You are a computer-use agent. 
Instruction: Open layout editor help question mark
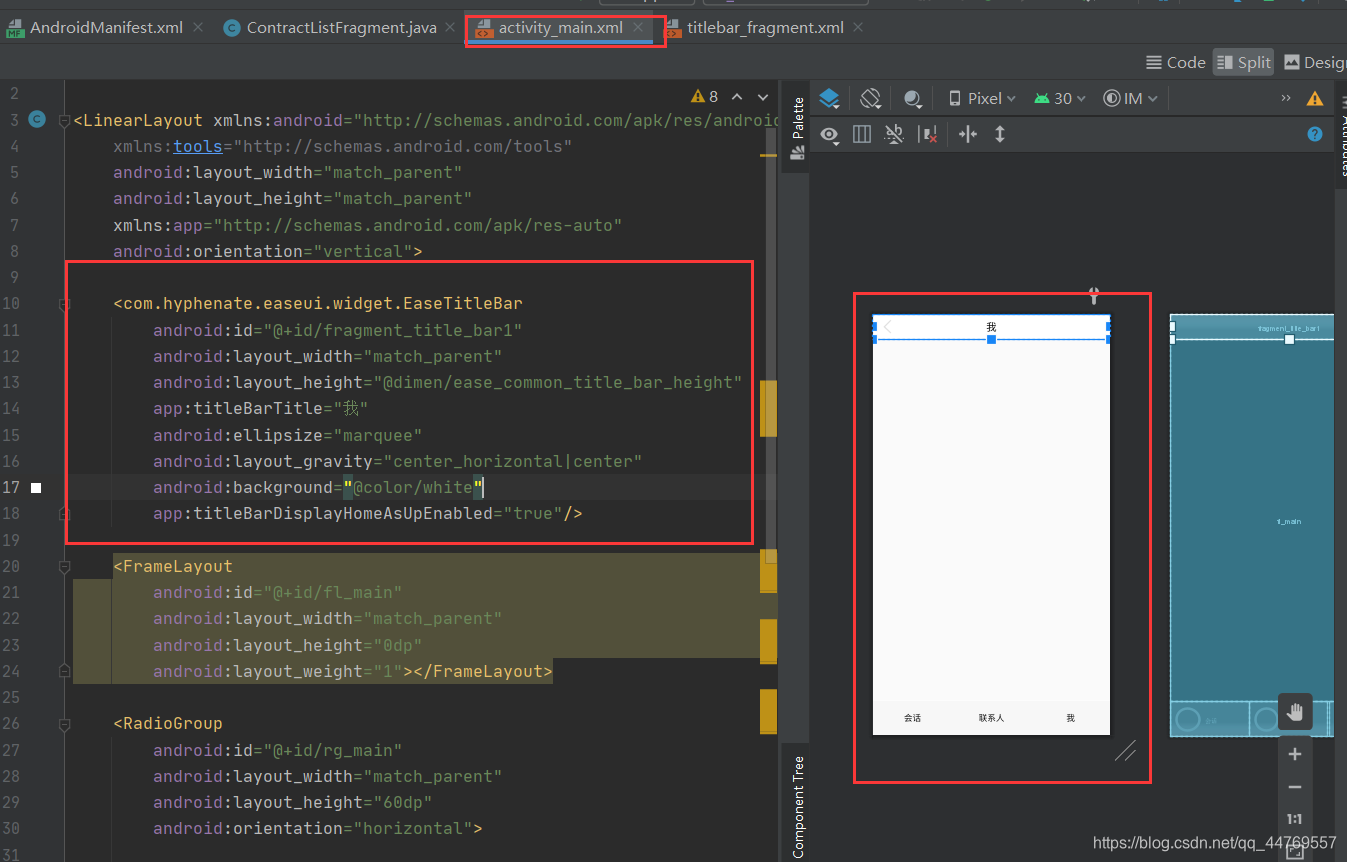[x=1315, y=134]
